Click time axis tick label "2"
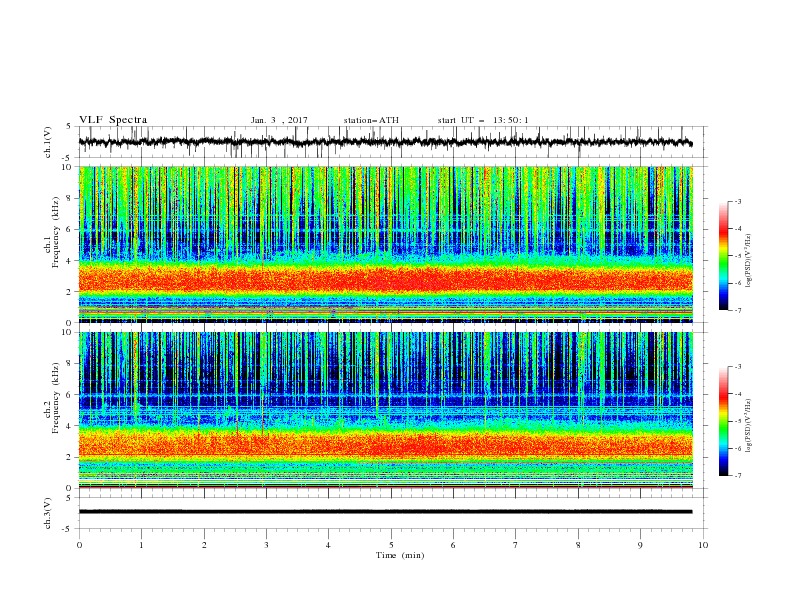The height and width of the screenshot is (612, 792). click(204, 545)
